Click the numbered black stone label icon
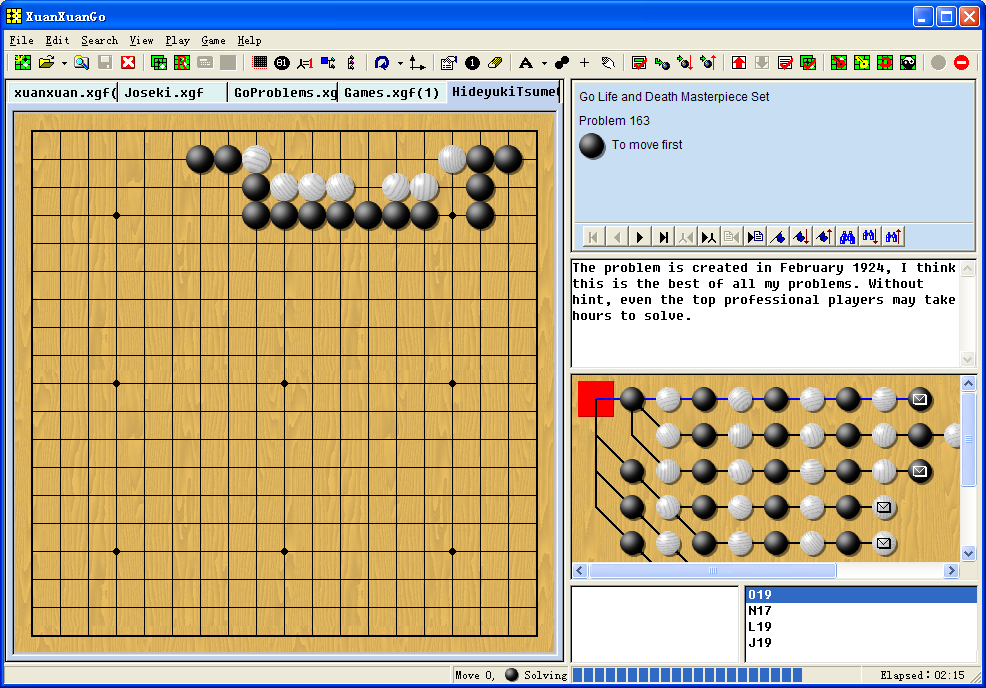This screenshot has height=688, width=986. coord(472,62)
